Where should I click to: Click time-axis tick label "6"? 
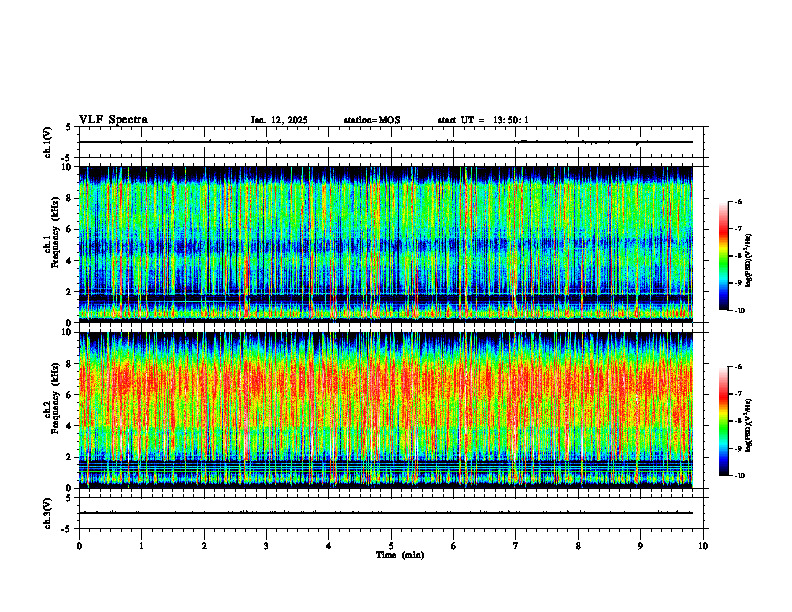(x=454, y=546)
